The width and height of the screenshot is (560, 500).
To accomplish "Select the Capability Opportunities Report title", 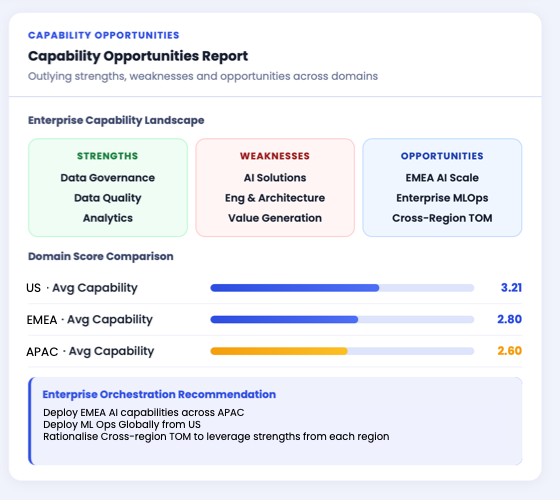I will [x=138, y=56].
